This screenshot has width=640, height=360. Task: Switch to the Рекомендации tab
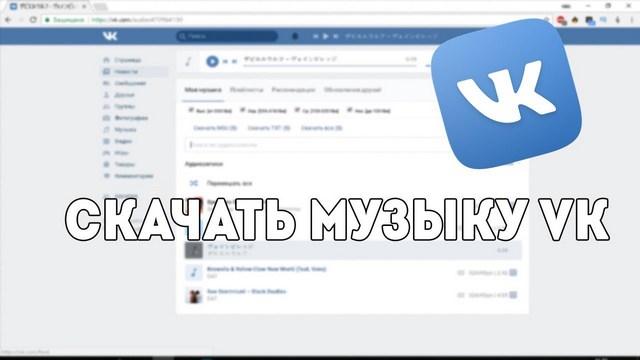tap(293, 90)
